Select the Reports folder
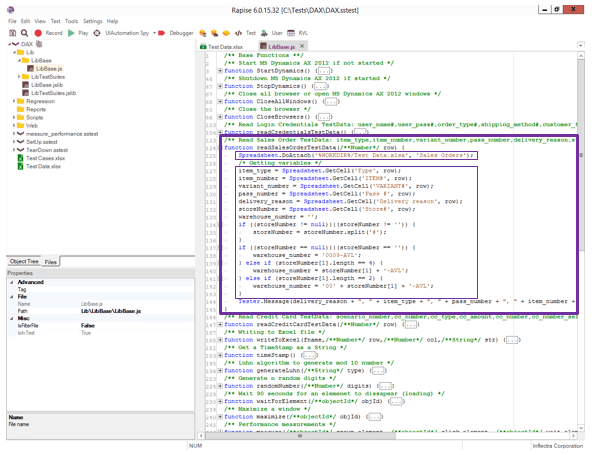The image size is (594, 455). click(x=36, y=109)
